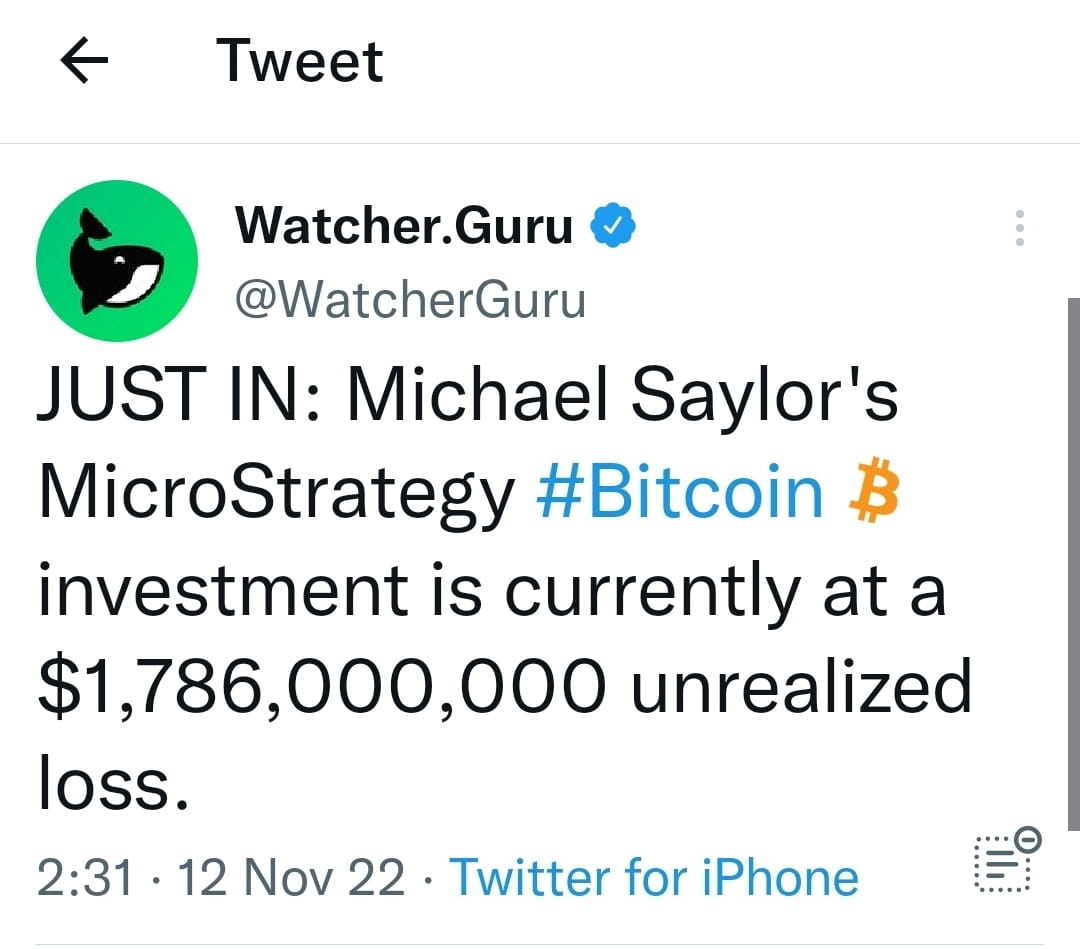Tap the back arrow to exit the tweet
Screen dimensions: 1080x949
tap(85, 60)
